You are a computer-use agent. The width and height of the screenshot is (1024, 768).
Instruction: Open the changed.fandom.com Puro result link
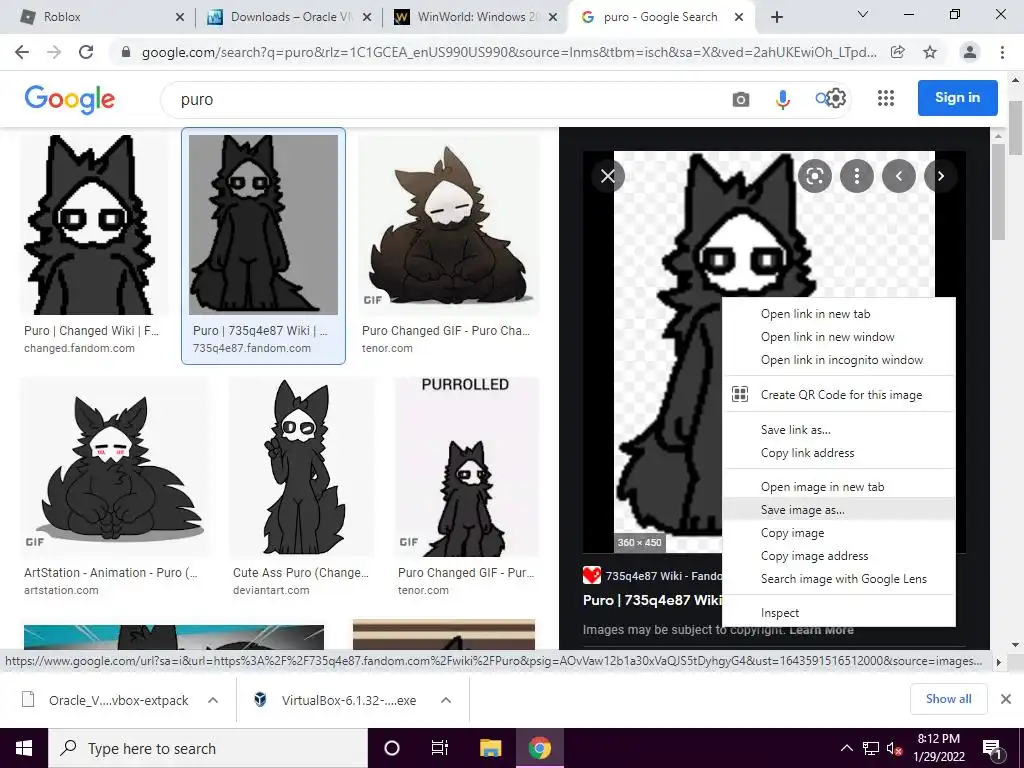point(92,339)
